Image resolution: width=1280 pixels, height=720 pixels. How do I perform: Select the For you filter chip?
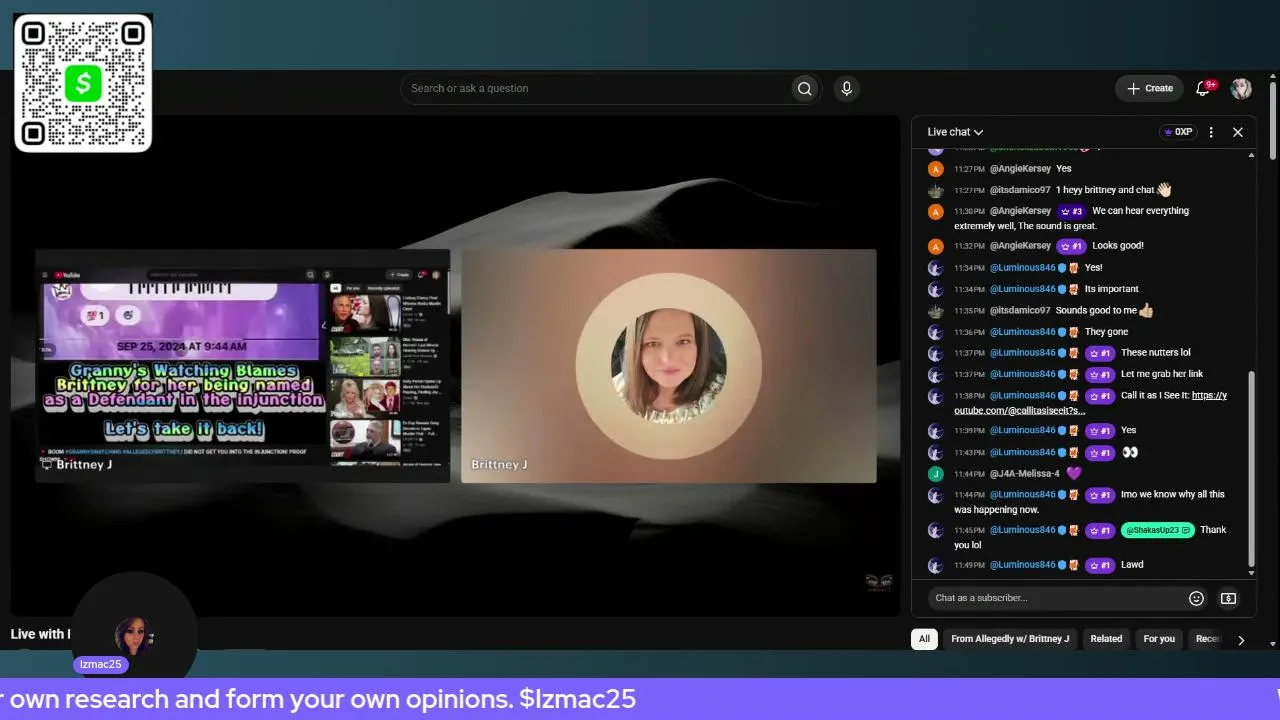tap(1159, 639)
